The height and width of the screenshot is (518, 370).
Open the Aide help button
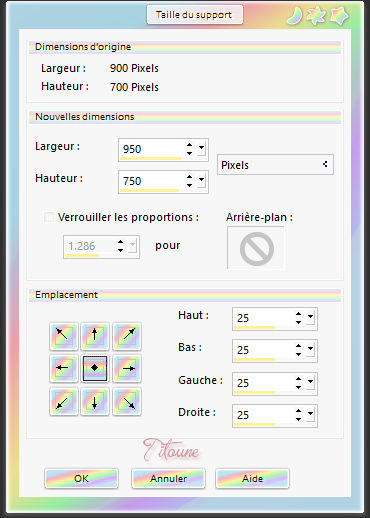tap(252, 478)
